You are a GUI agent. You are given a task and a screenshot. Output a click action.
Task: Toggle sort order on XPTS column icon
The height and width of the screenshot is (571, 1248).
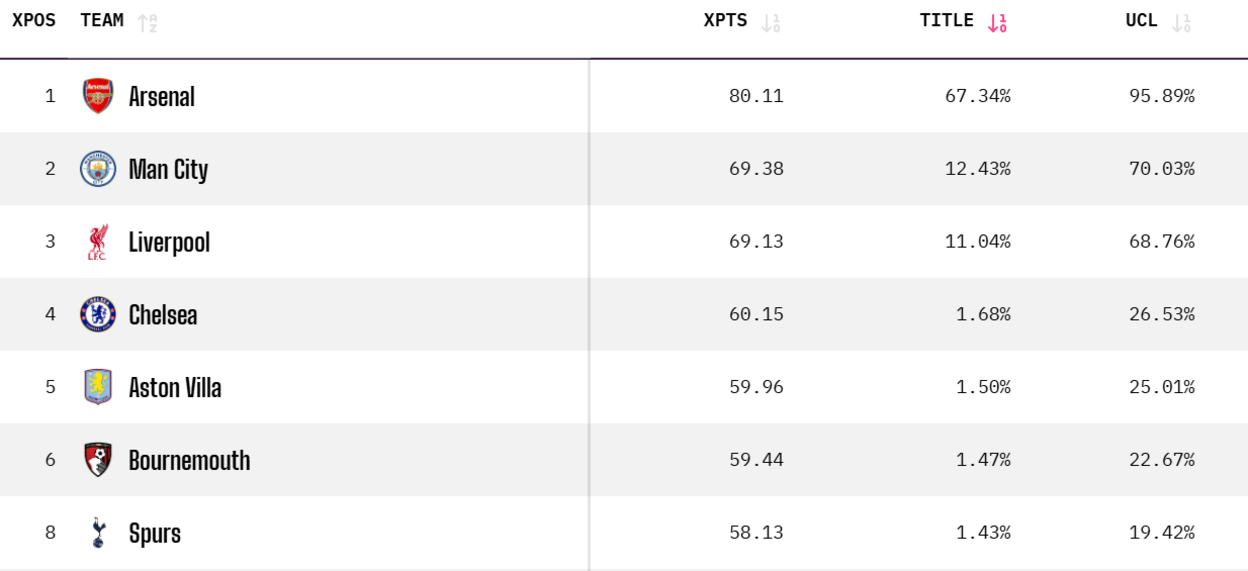pyautogui.click(x=770, y=22)
